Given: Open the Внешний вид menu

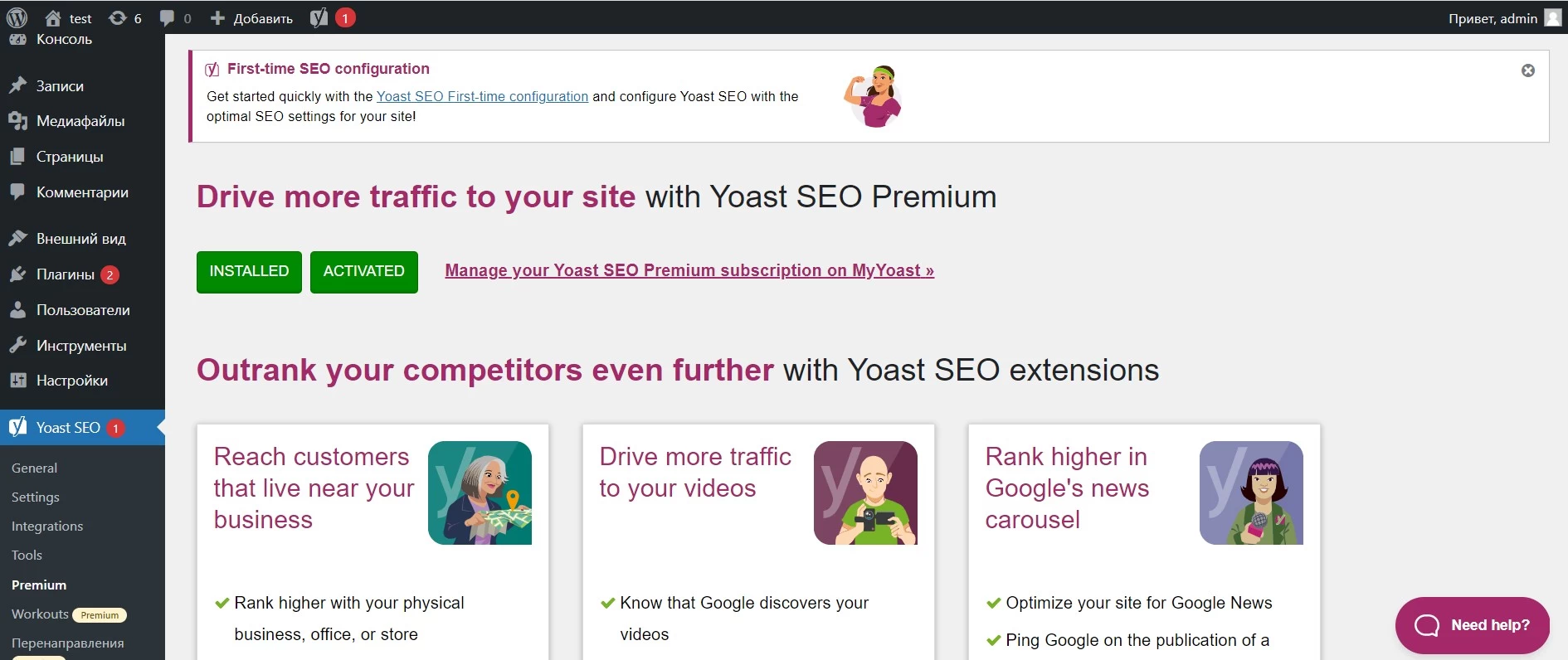Looking at the screenshot, I should (x=82, y=239).
